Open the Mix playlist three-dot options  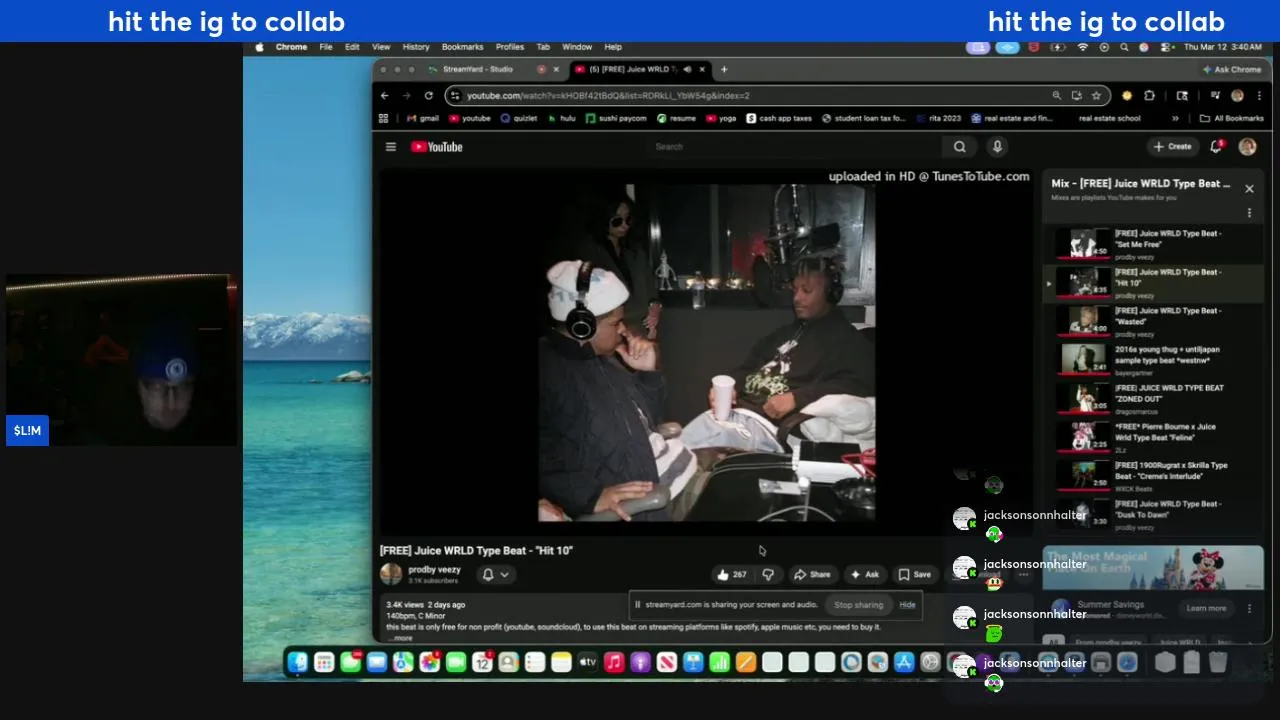(x=1249, y=212)
